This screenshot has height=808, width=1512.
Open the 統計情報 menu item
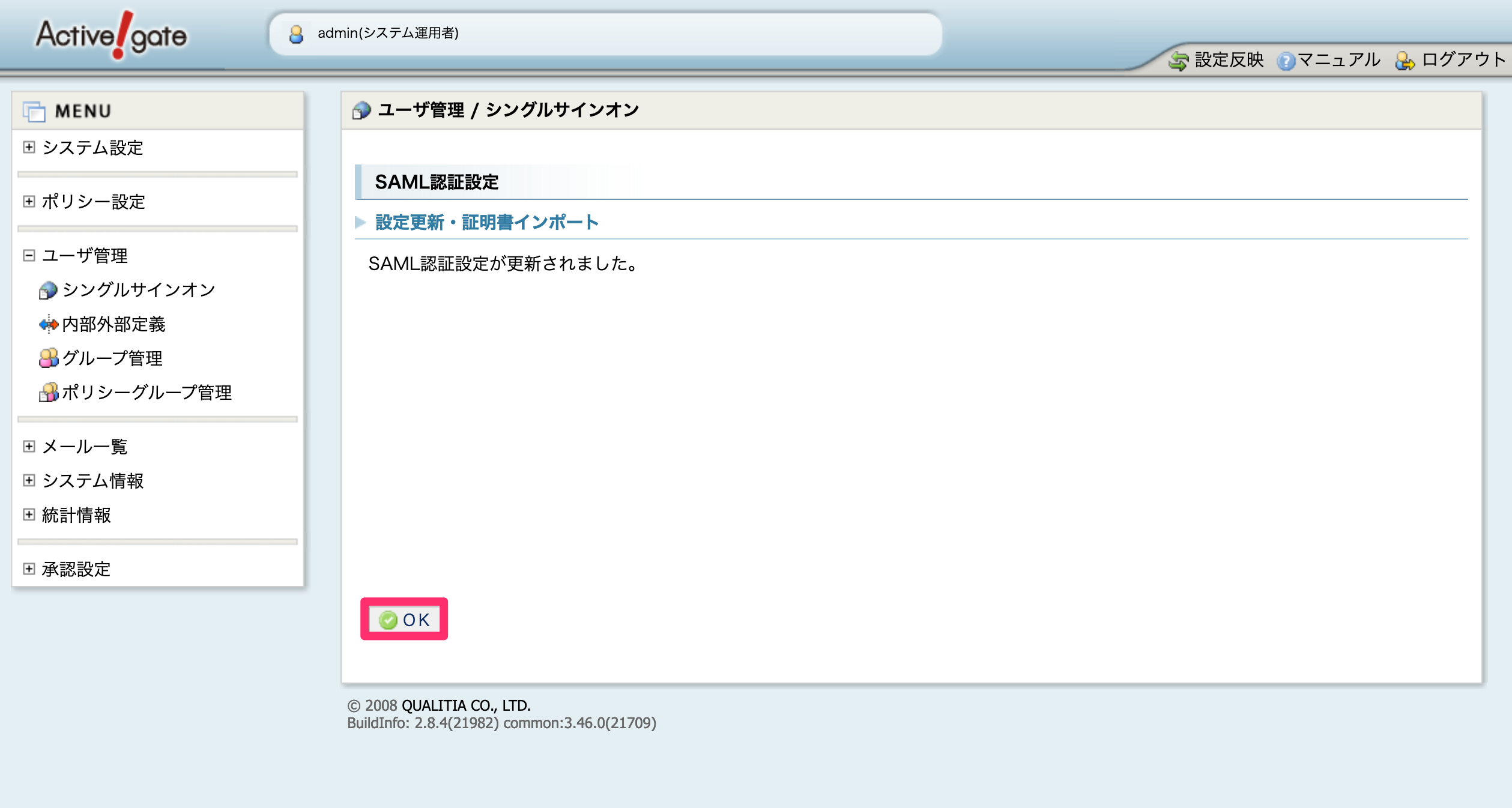(76, 515)
